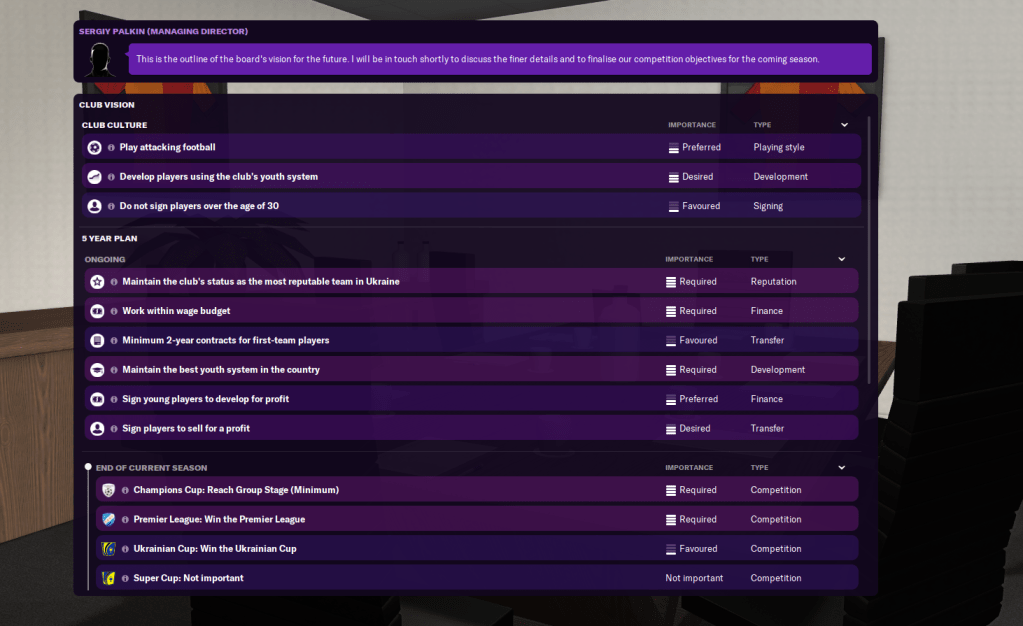1023x626 pixels.
Task: Click the Premier League competition logo
Action: pyautogui.click(x=108, y=520)
